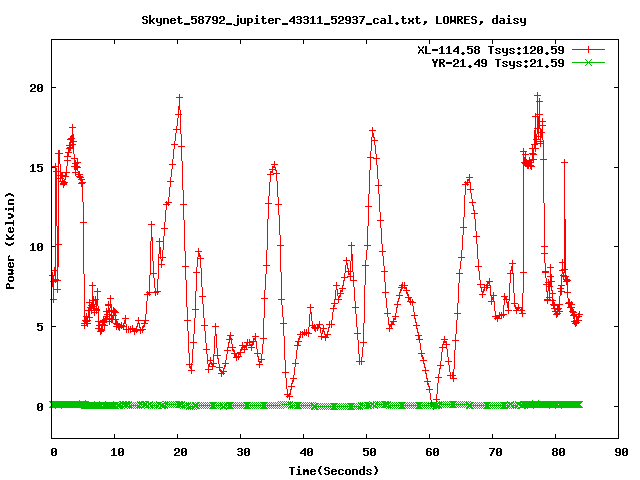Click y-axis tick label 10
Image resolution: width=640 pixels, height=480 pixels.
36,247
